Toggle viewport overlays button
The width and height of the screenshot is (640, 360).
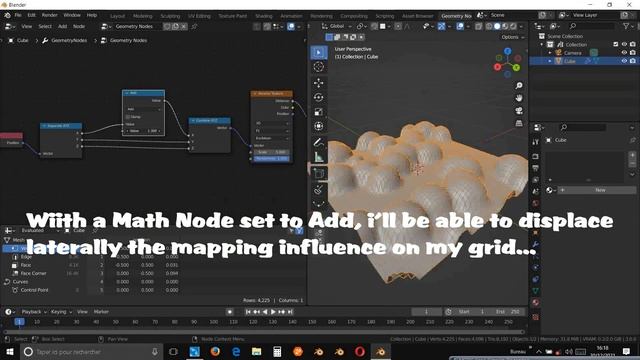click(x=460, y=27)
